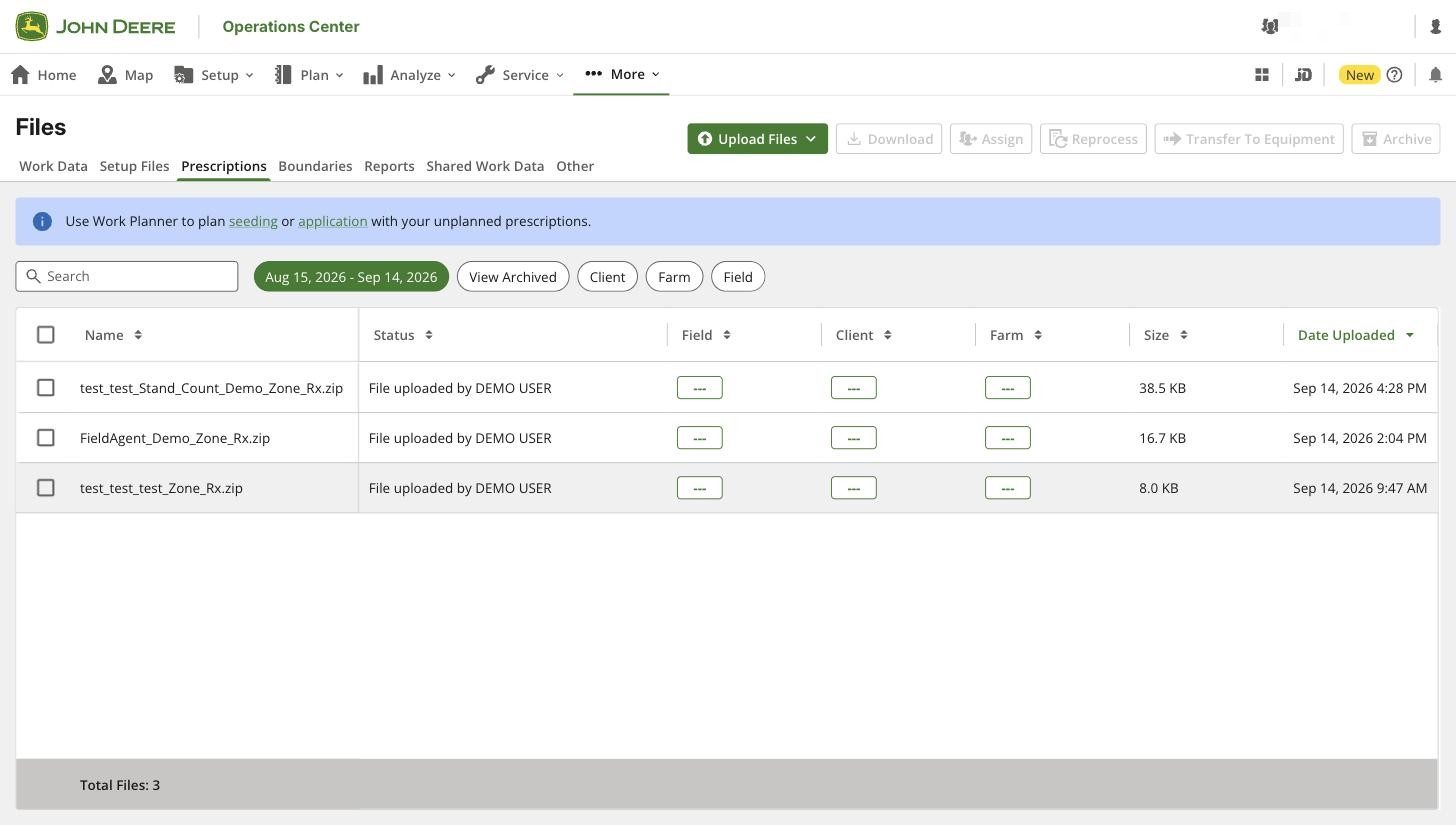The image size is (1456, 825).
Task: Open the Map view
Action: (x=125, y=74)
